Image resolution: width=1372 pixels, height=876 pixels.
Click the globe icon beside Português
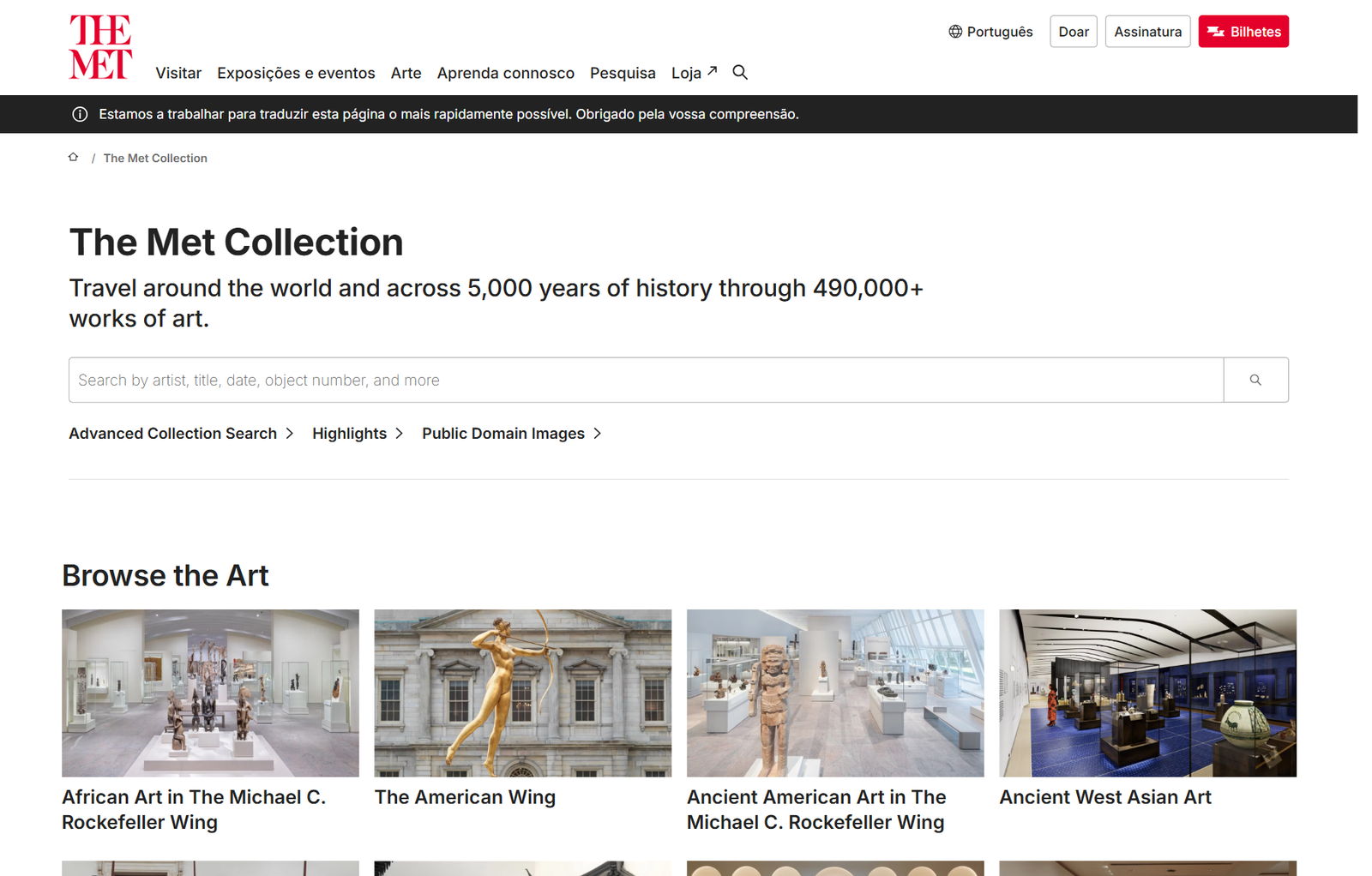(x=955, y=32)
